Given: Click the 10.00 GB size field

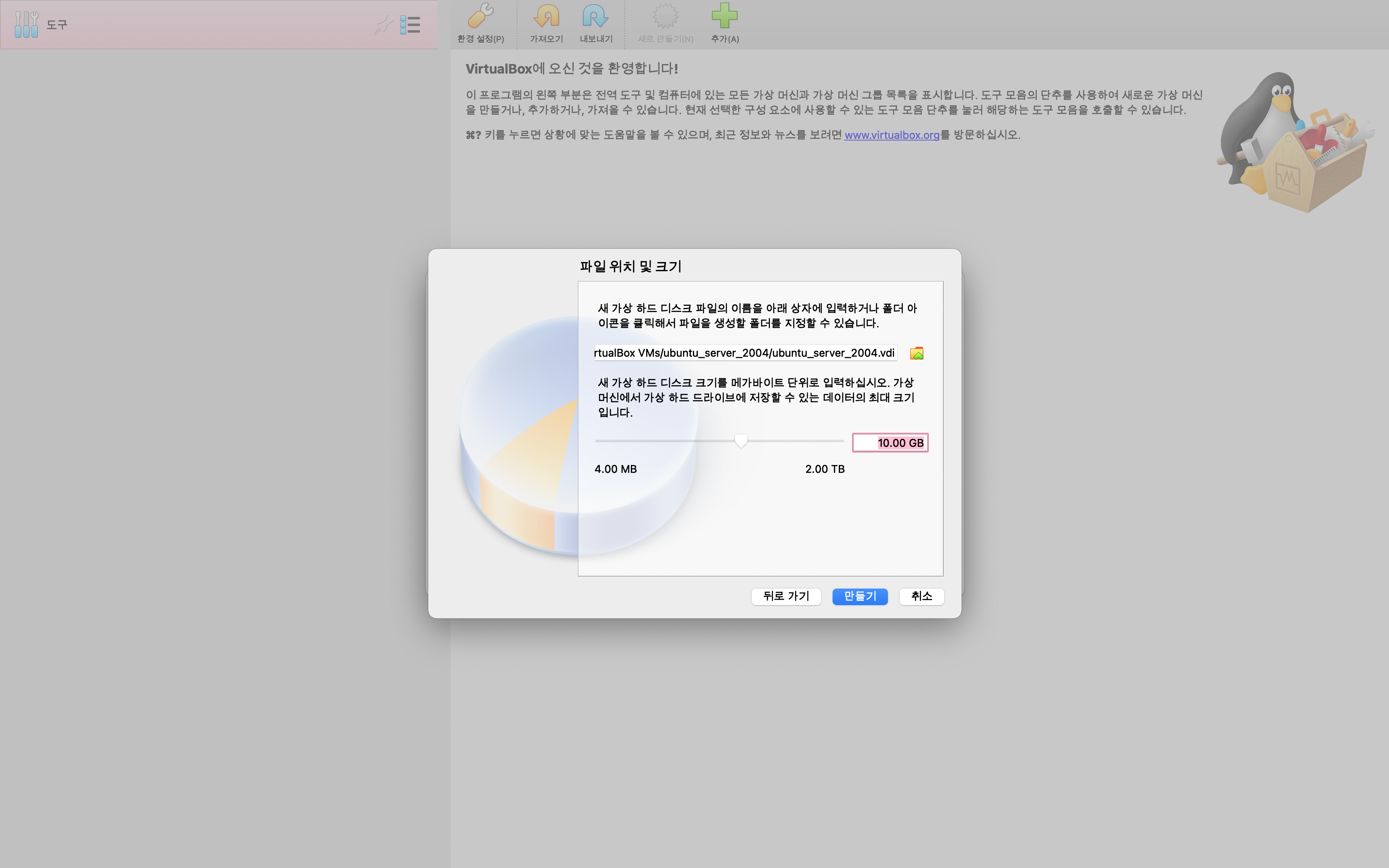Looking at the screenshot, I should click(890, 443).
